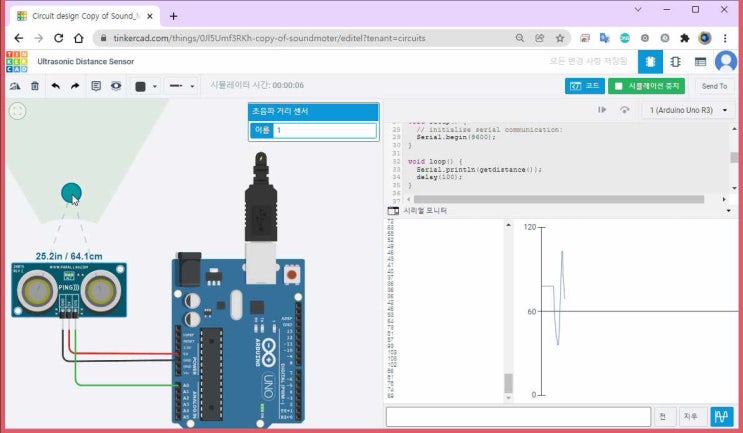Click the debugger play/pause icon

tap(602, 110)
